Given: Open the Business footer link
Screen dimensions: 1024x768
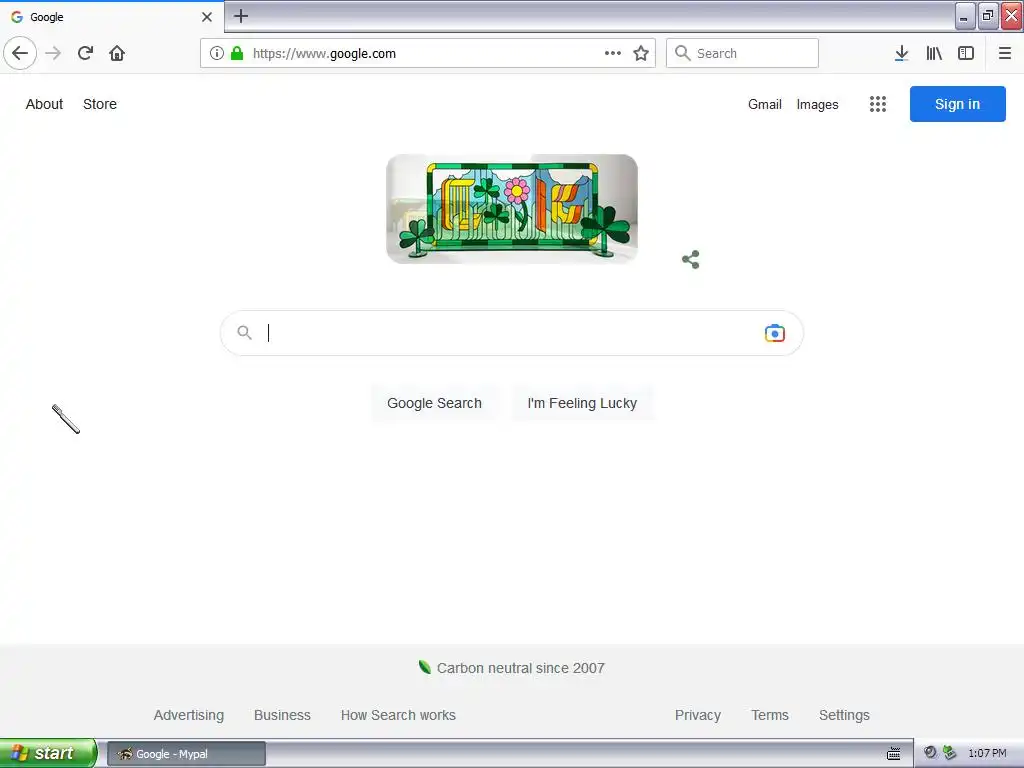Looking at the screenshot, I should point(282,715).
